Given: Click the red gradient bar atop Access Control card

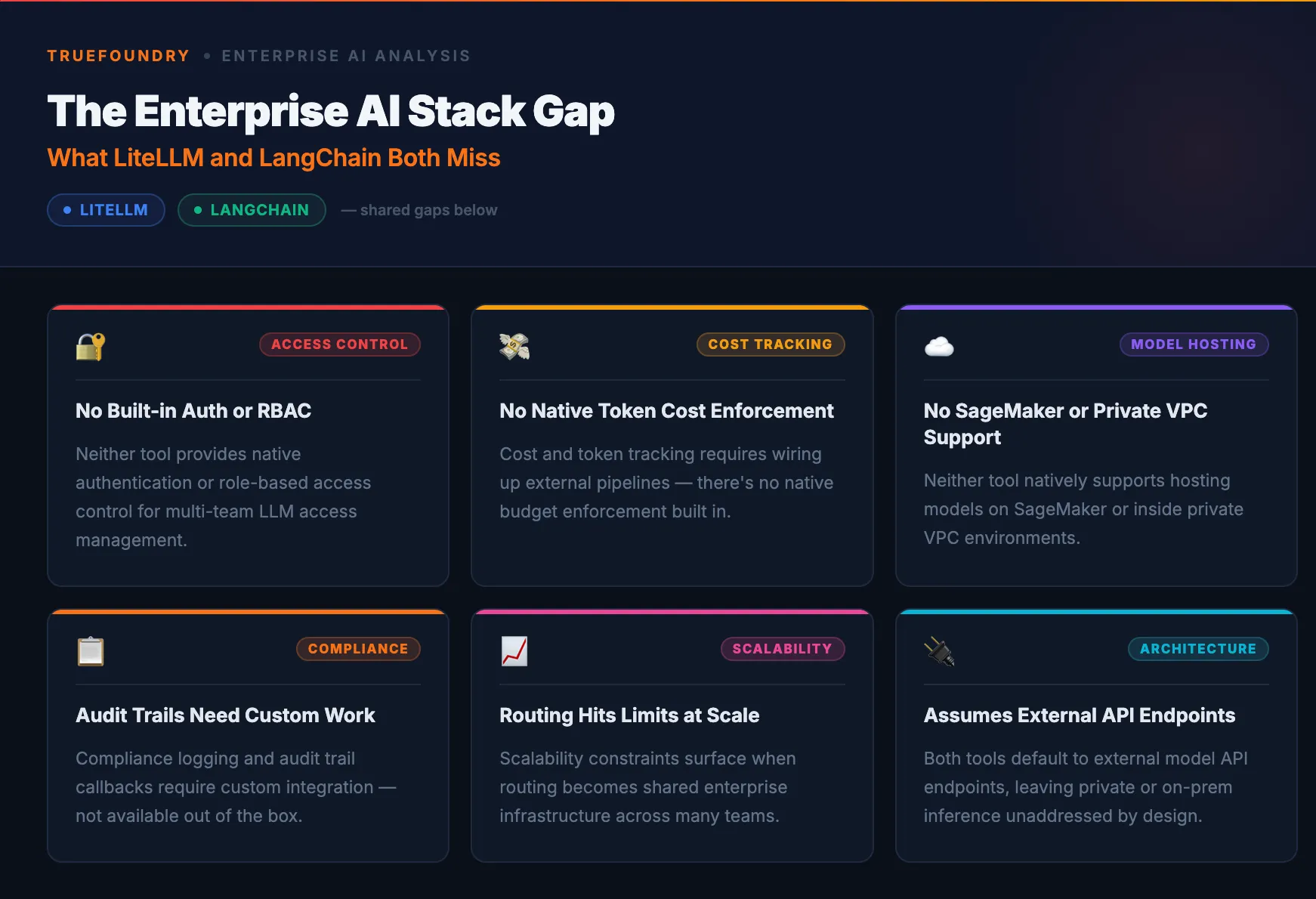Looking at the screenshot, I should click(x=248, y=308).
